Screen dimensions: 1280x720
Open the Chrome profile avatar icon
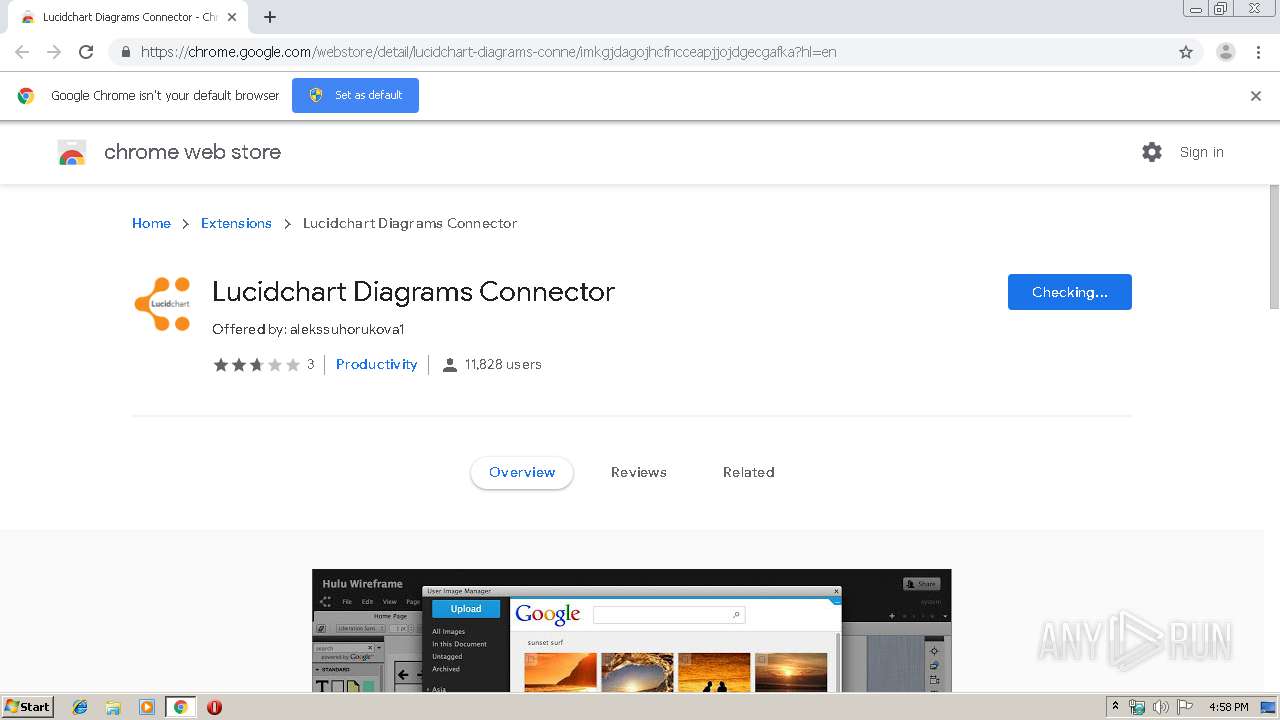tap(1226, 52)
